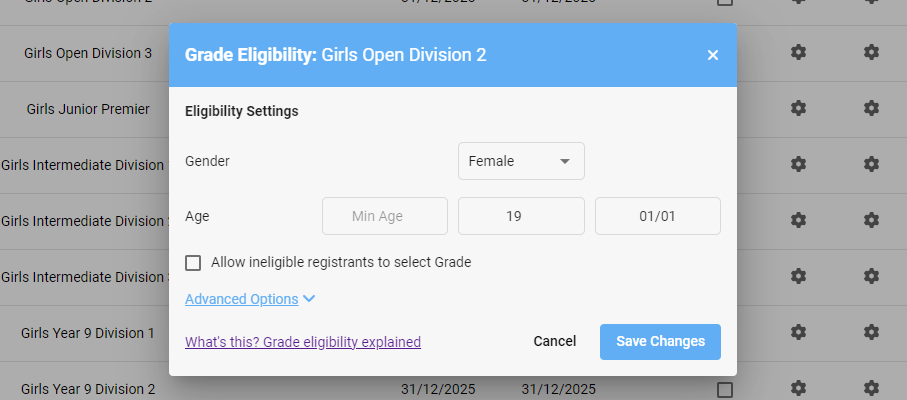The height and width of the screenshot is (400, 907).
Task: Select the Girls Year 9 Division 1 grade name
Action: pos(88,333)
